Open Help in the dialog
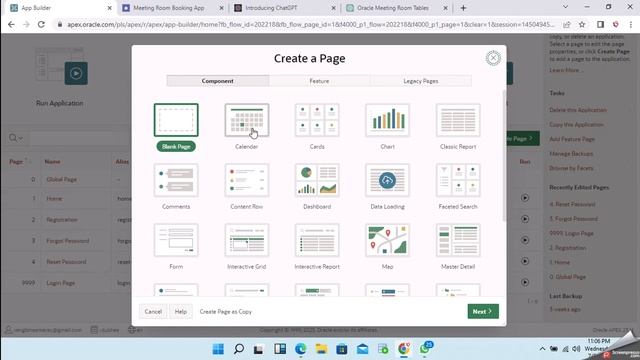The width and height of the screenshot is (640, 360). tap(181, 311)
